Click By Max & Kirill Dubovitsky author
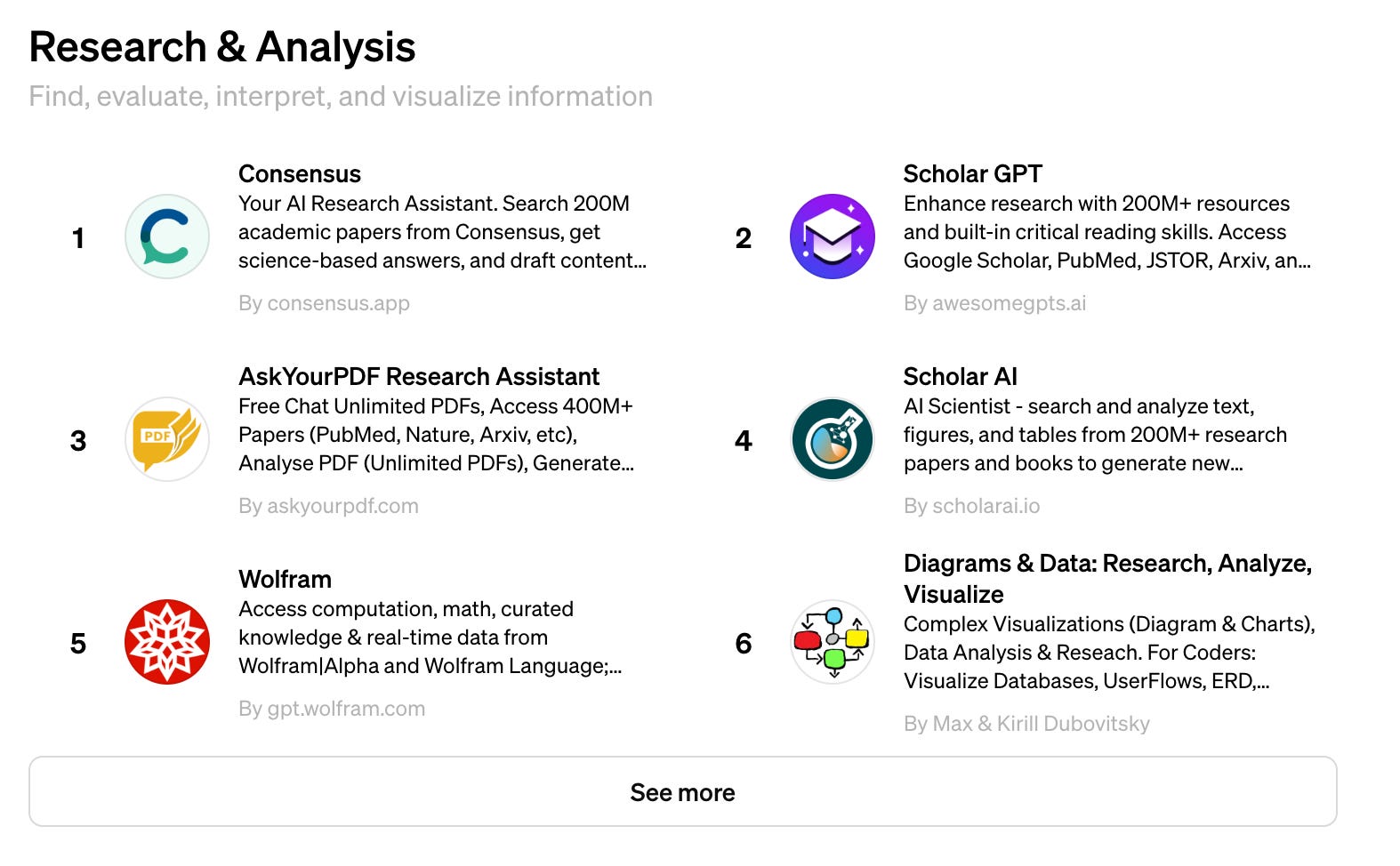Screen dimensions: 1400x866 point(1026,724)
